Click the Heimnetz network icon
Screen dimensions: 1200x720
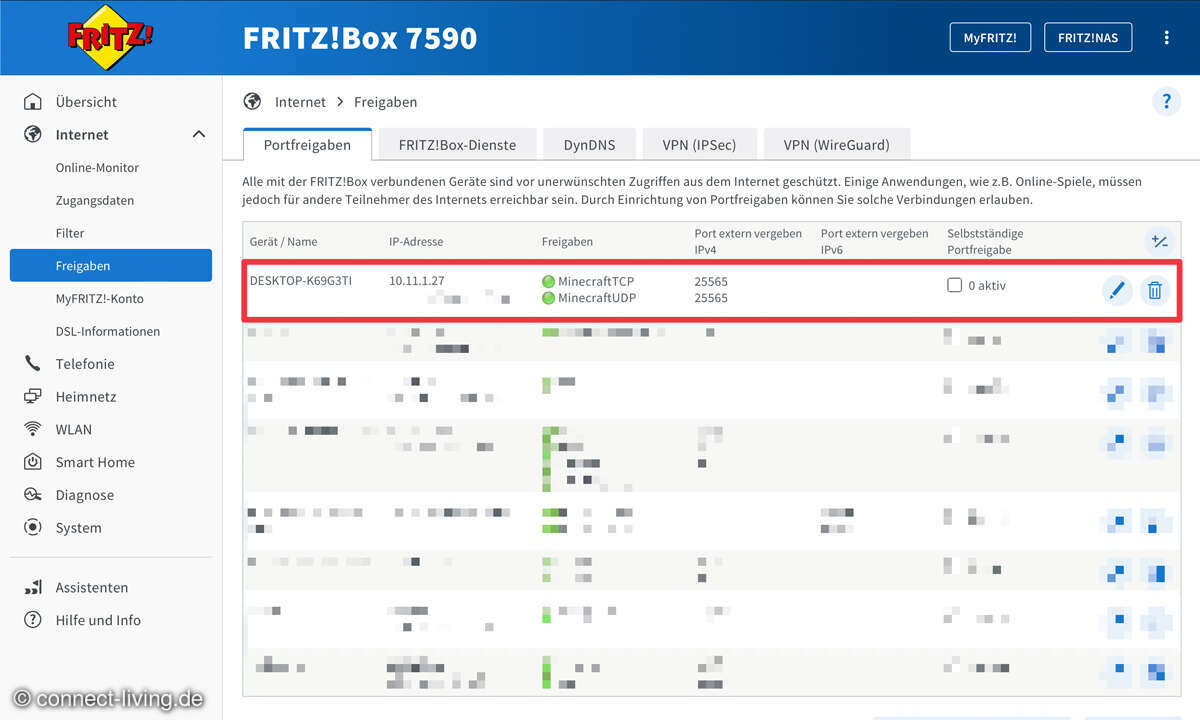coord(33,397)
